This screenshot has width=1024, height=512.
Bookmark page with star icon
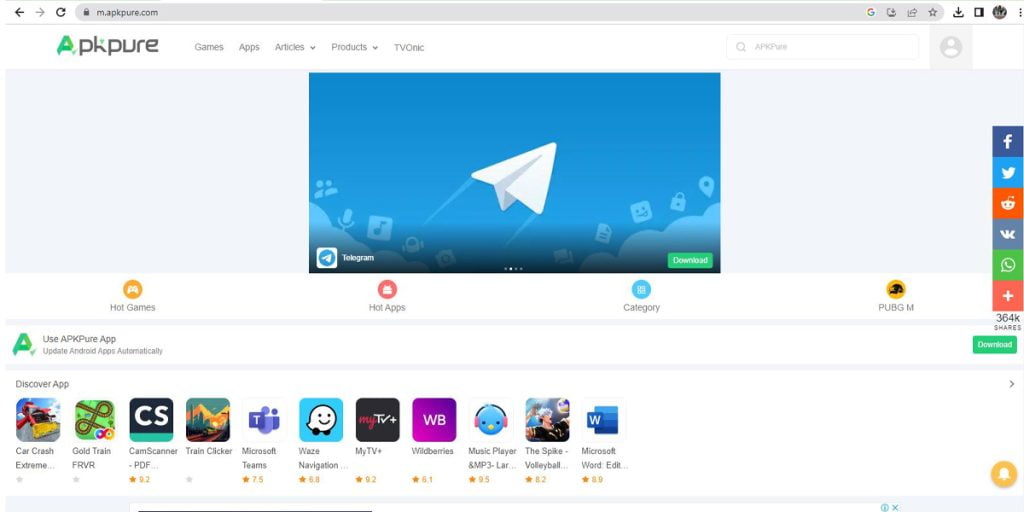click(933, 12)
